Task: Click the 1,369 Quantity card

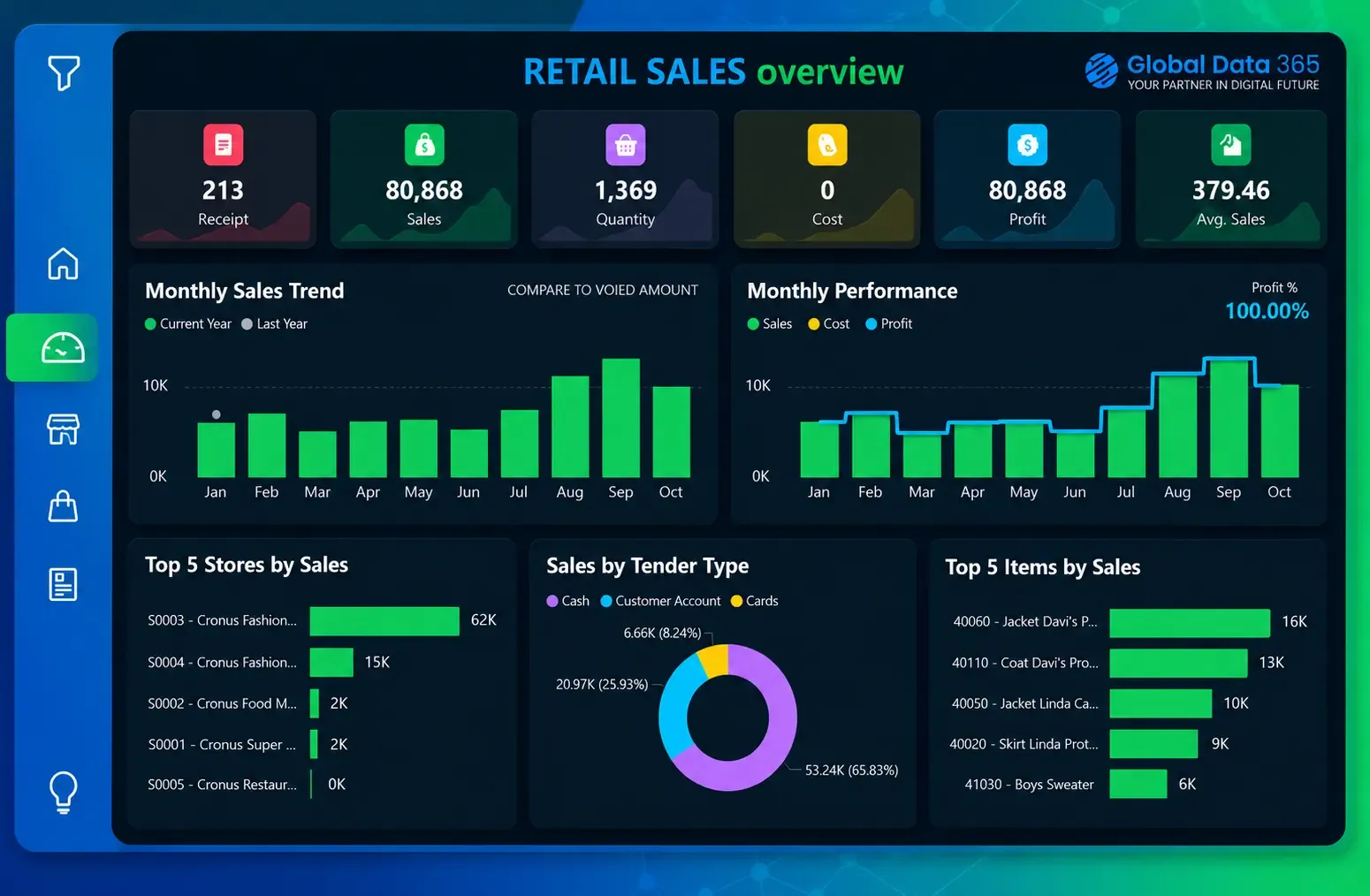Action: tap(625, 178)
